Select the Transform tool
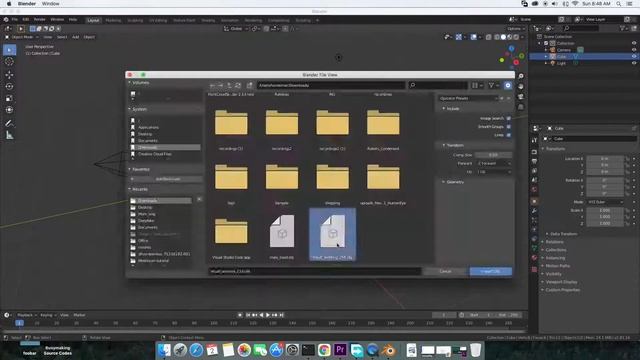 pos(9,110)
